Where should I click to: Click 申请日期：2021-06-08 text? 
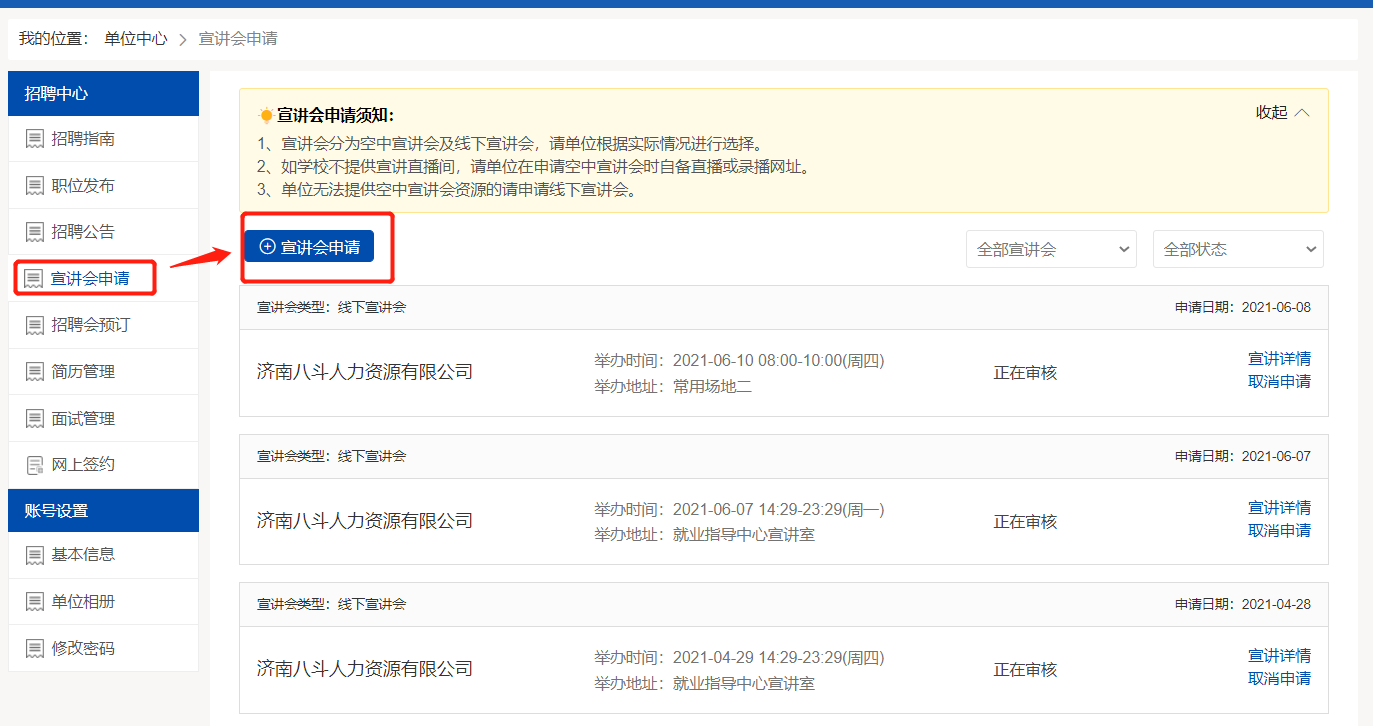pos(1242,307)
